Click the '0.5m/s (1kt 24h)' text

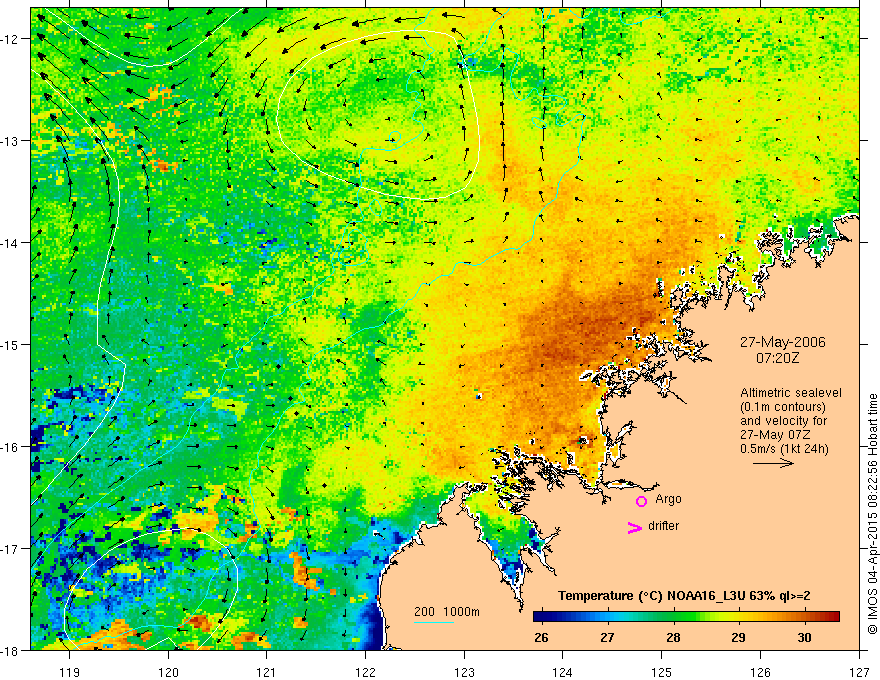point(784,449)
